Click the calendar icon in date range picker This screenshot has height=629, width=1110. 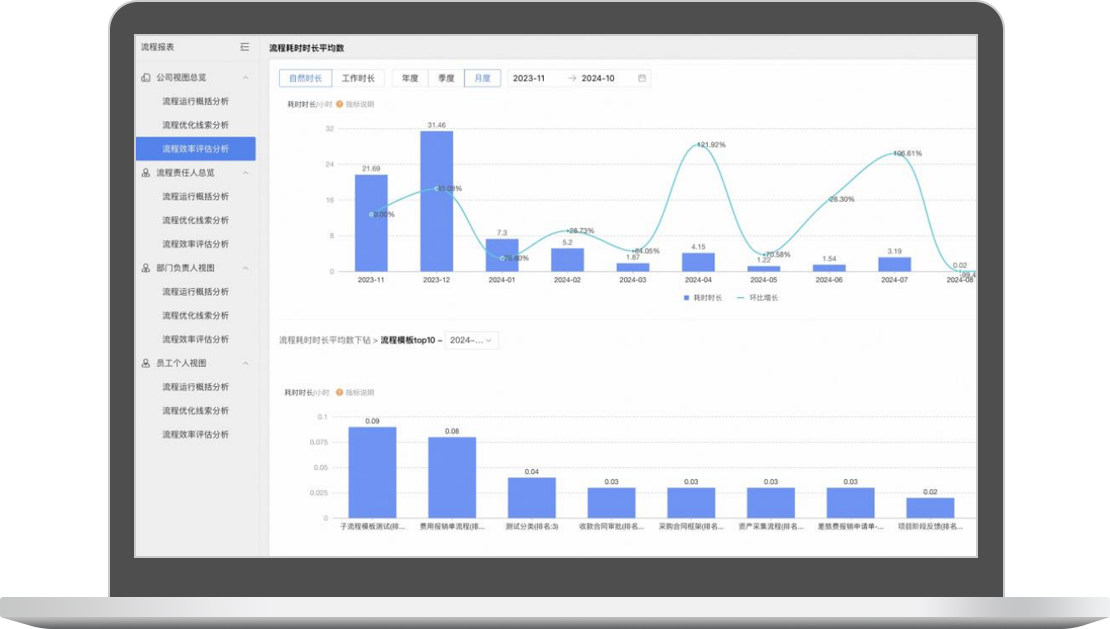point(641,78)
